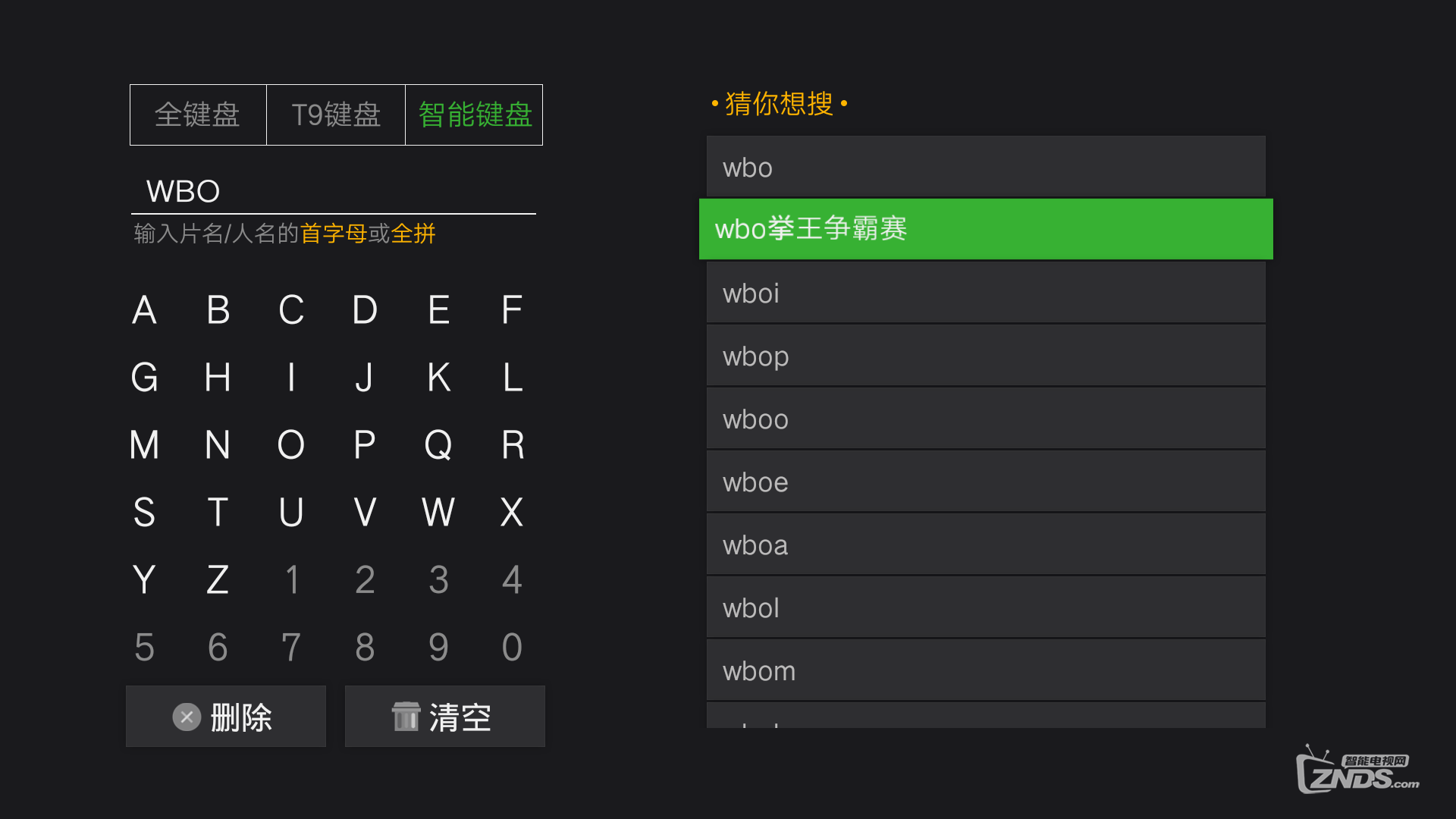This screenshot has width=1456, height=819.
Task: Select the letter Z key
Action: tap(218, 580)
